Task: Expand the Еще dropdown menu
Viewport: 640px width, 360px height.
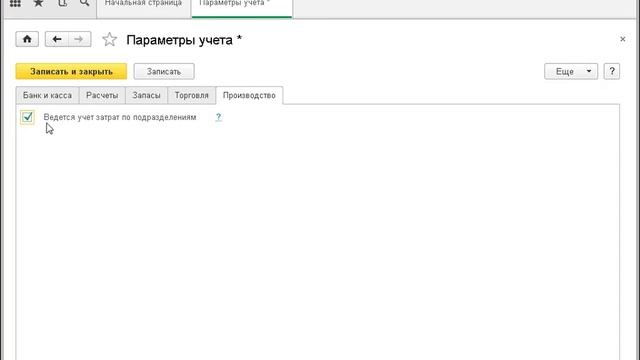Action: 571,71
